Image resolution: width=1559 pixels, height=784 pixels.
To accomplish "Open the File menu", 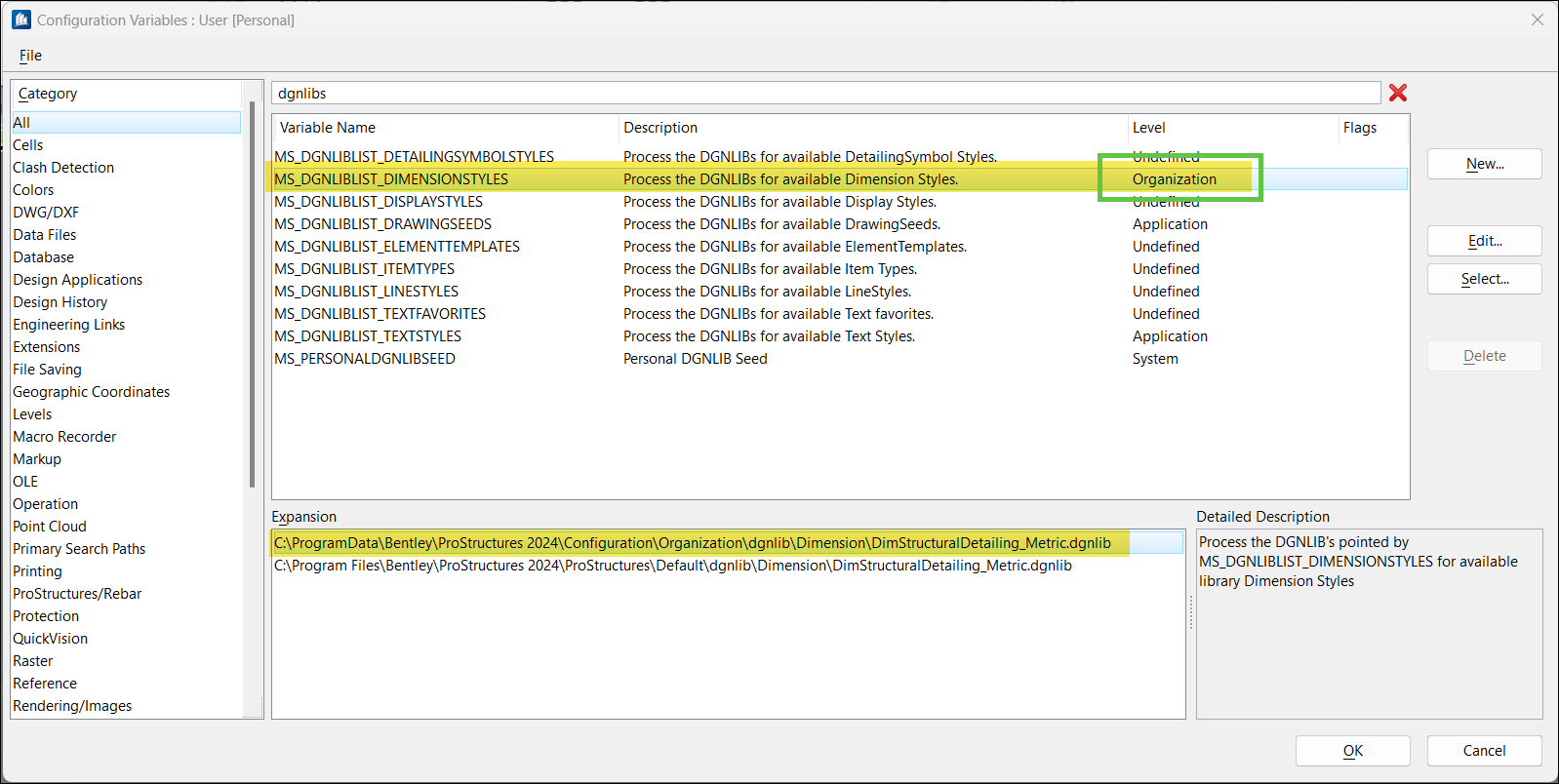I will 30,56.
